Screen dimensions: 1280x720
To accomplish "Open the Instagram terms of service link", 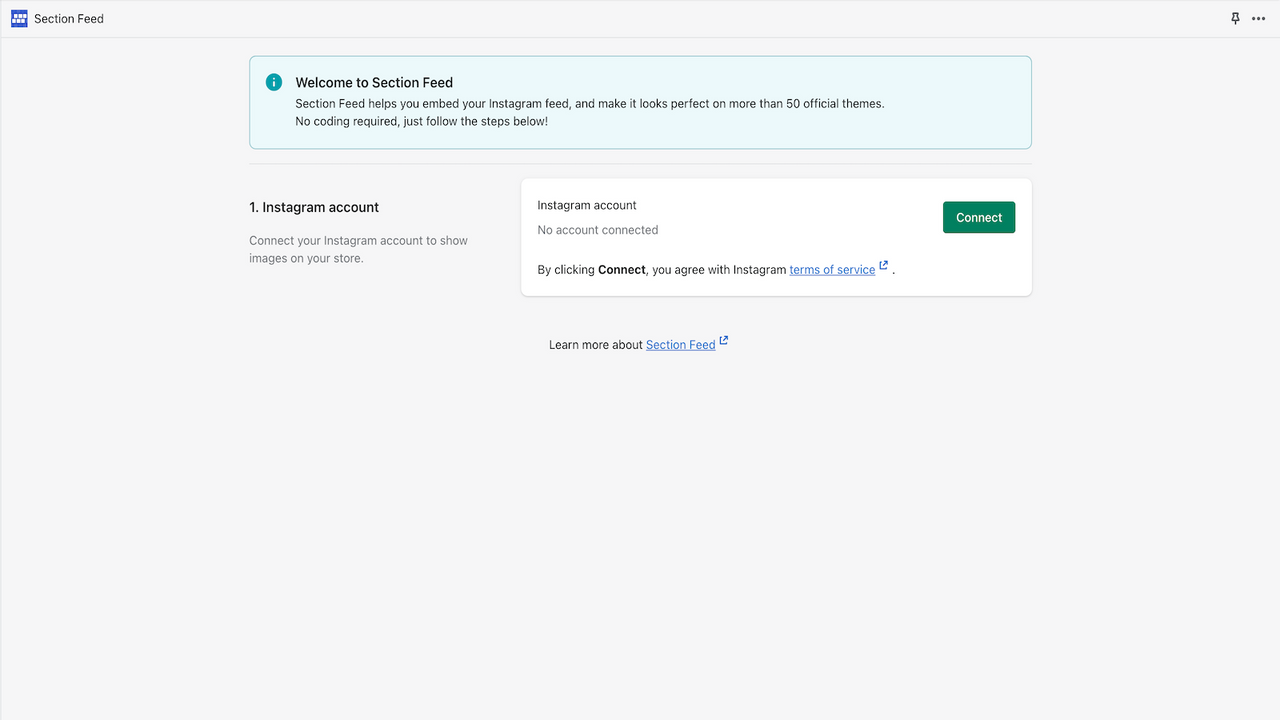I will pyautogui.click(x=832, y=270).
